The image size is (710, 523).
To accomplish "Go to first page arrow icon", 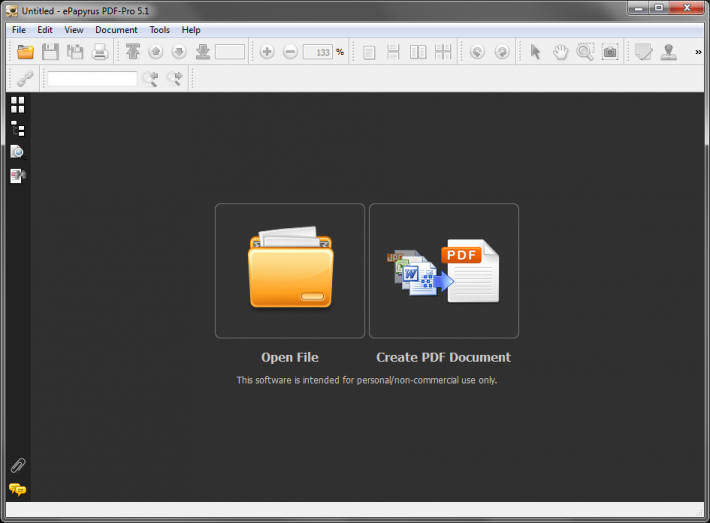I will tap(133, 52).
